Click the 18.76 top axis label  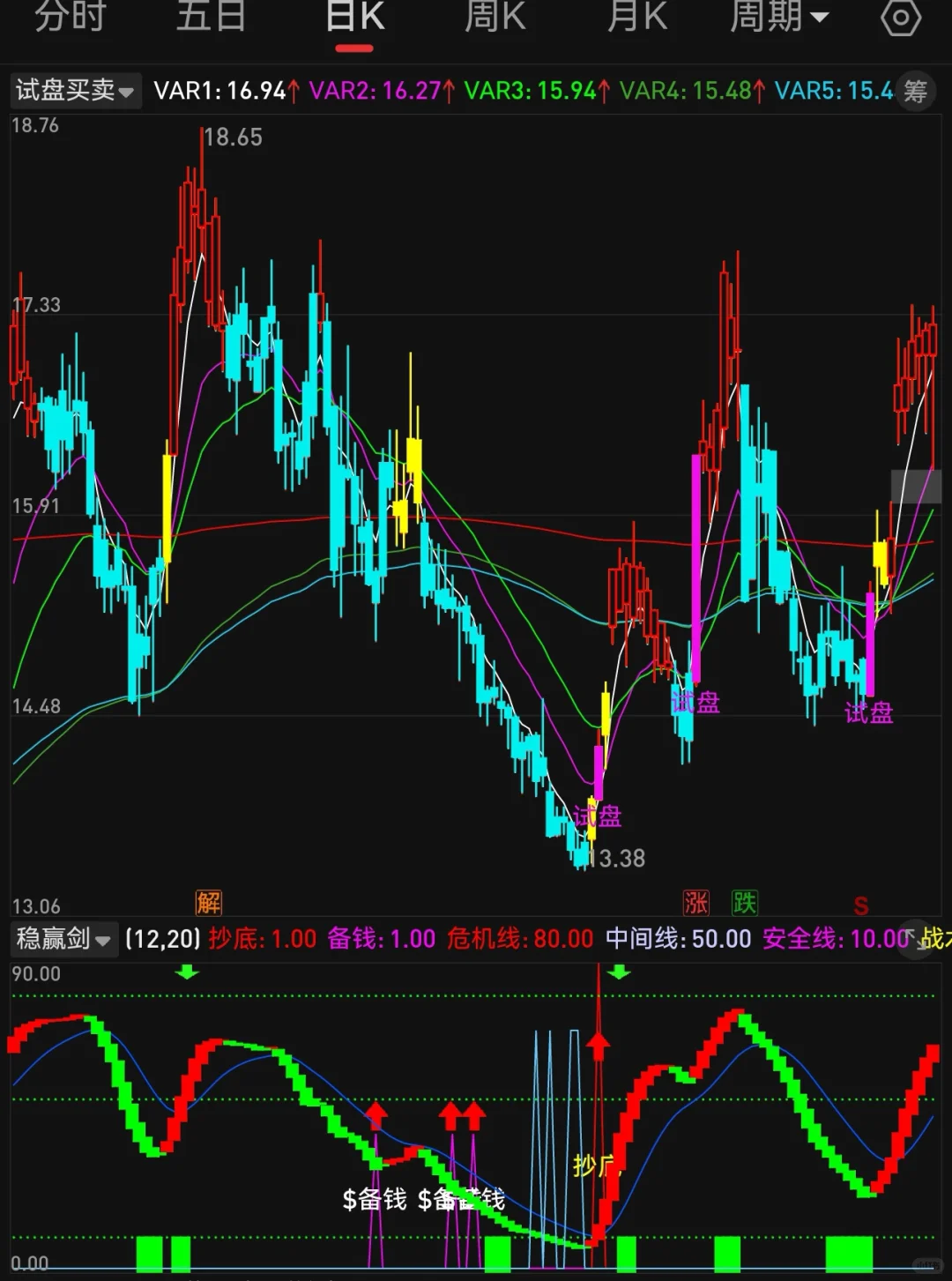[35, 125]
